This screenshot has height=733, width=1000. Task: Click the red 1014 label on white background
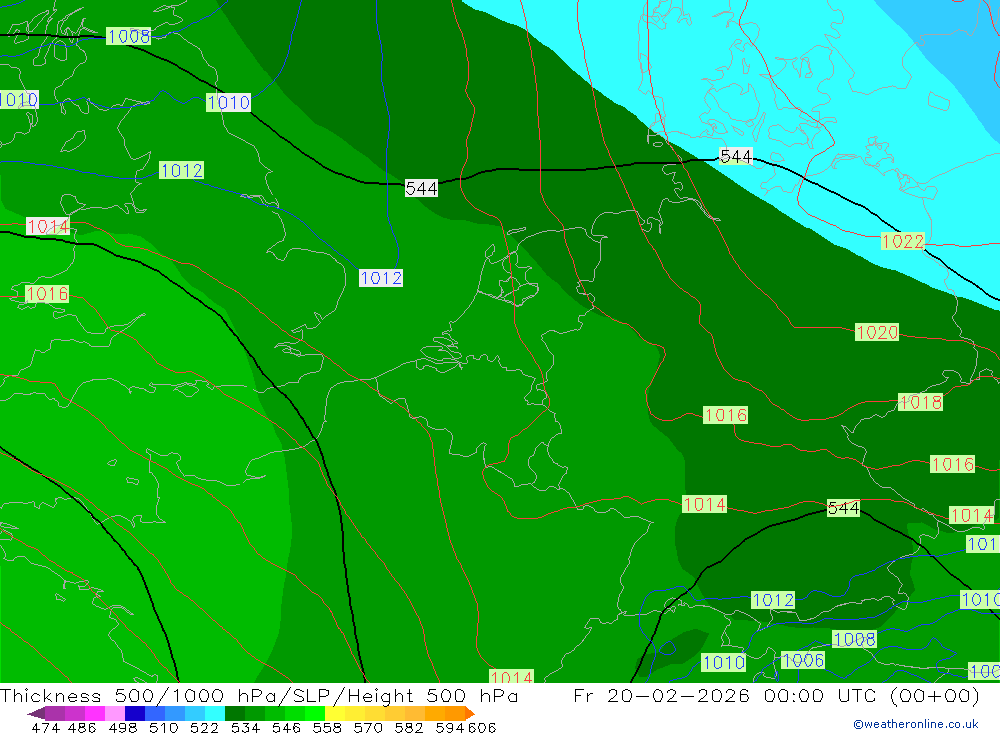point(48,226)
